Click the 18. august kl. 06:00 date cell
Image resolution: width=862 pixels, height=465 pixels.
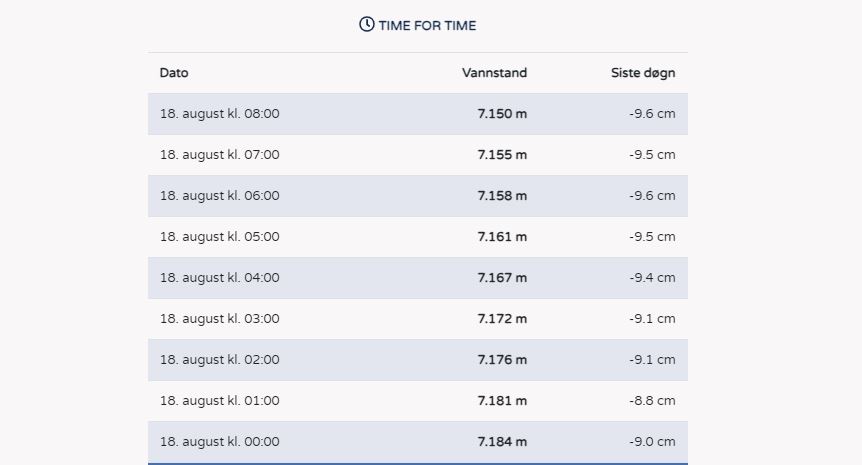tap(219, 196)
